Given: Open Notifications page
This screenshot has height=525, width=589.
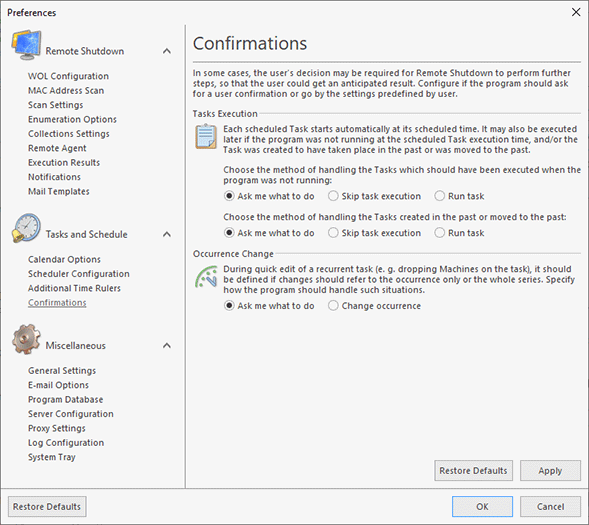Looking at the screenshot, I should (x=54, y=177).
